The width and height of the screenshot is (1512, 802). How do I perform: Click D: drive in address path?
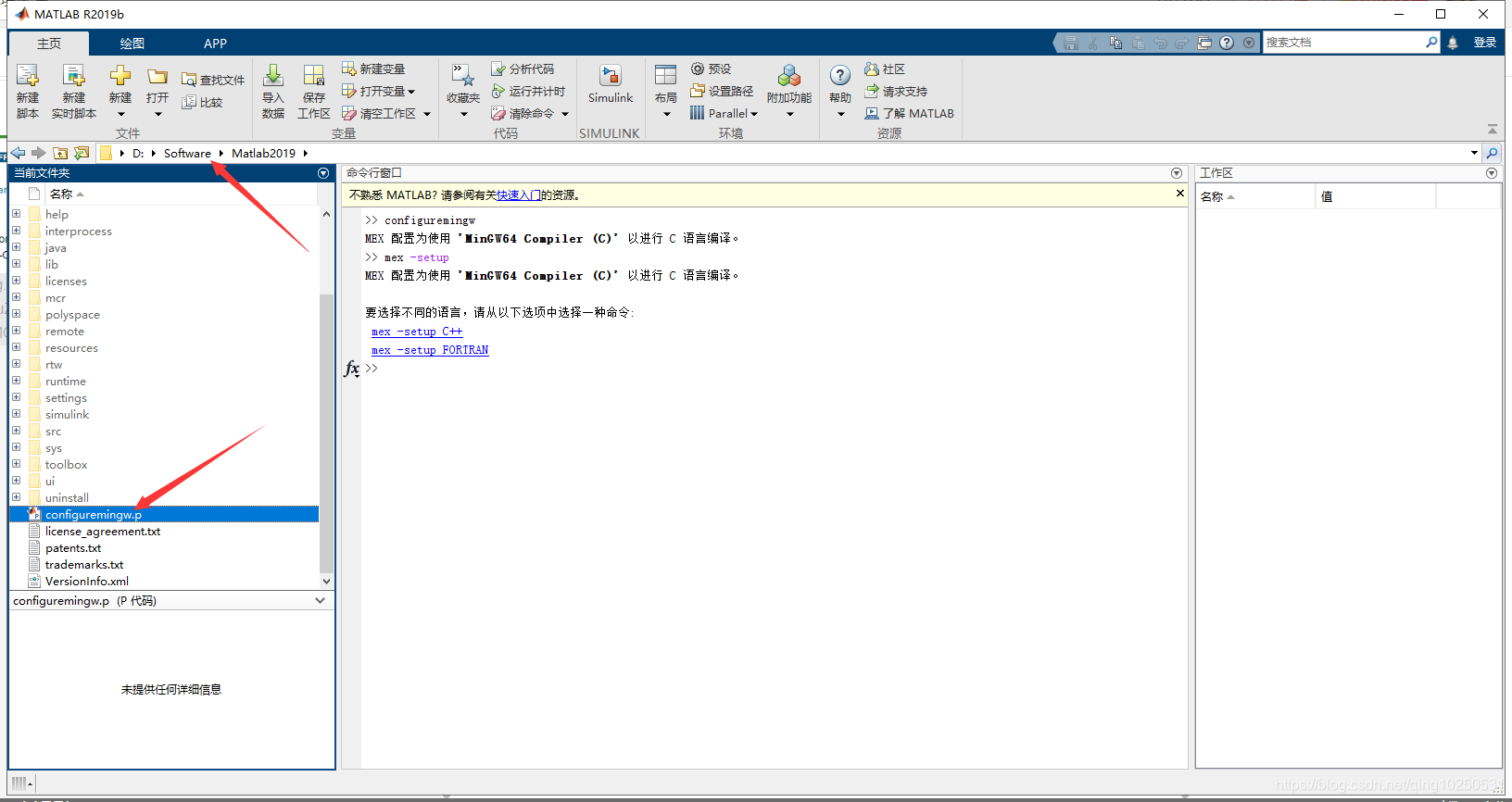click(137, 153)
